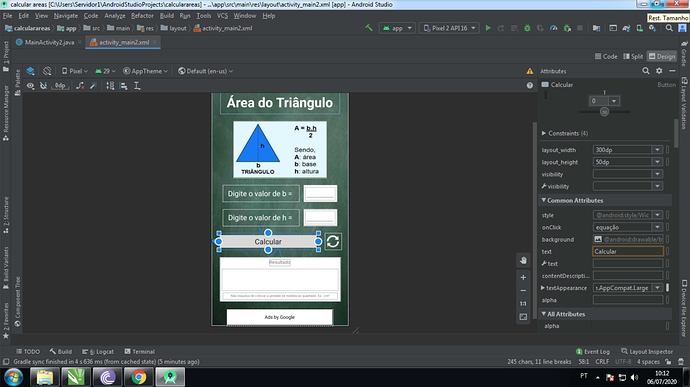
Task: Open the Refactor menu
Action: pyautogui.click(x=142, y=16)
